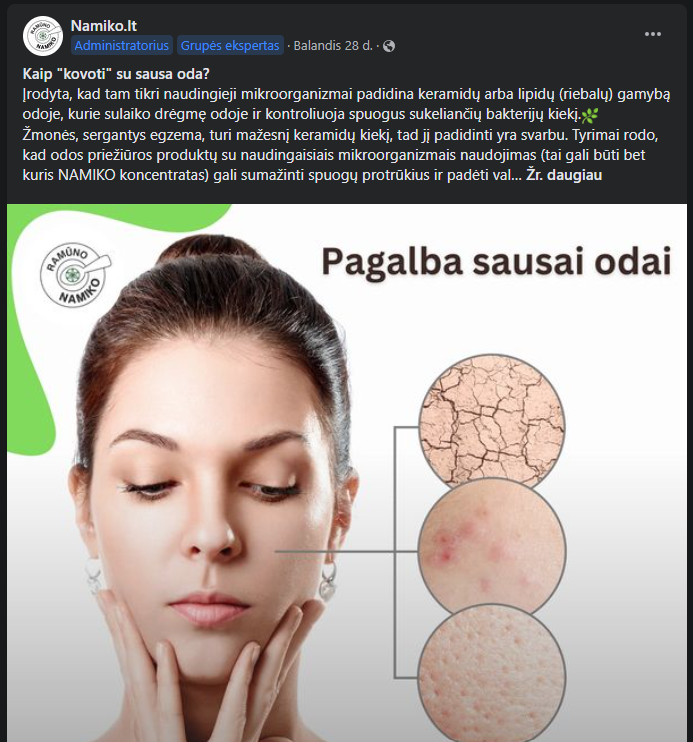
Task: Click the globe public visibility icon
Action: (389, 46)
